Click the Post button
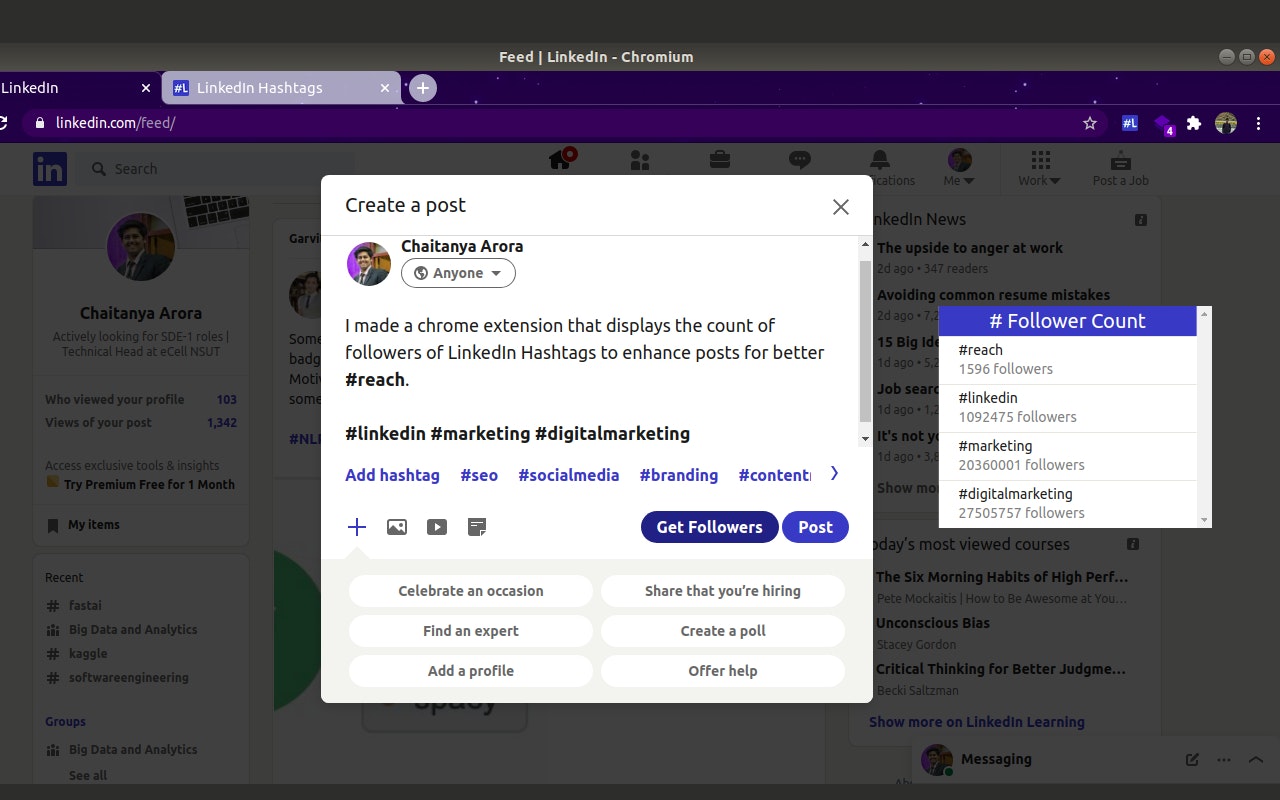 pos(815,527)
